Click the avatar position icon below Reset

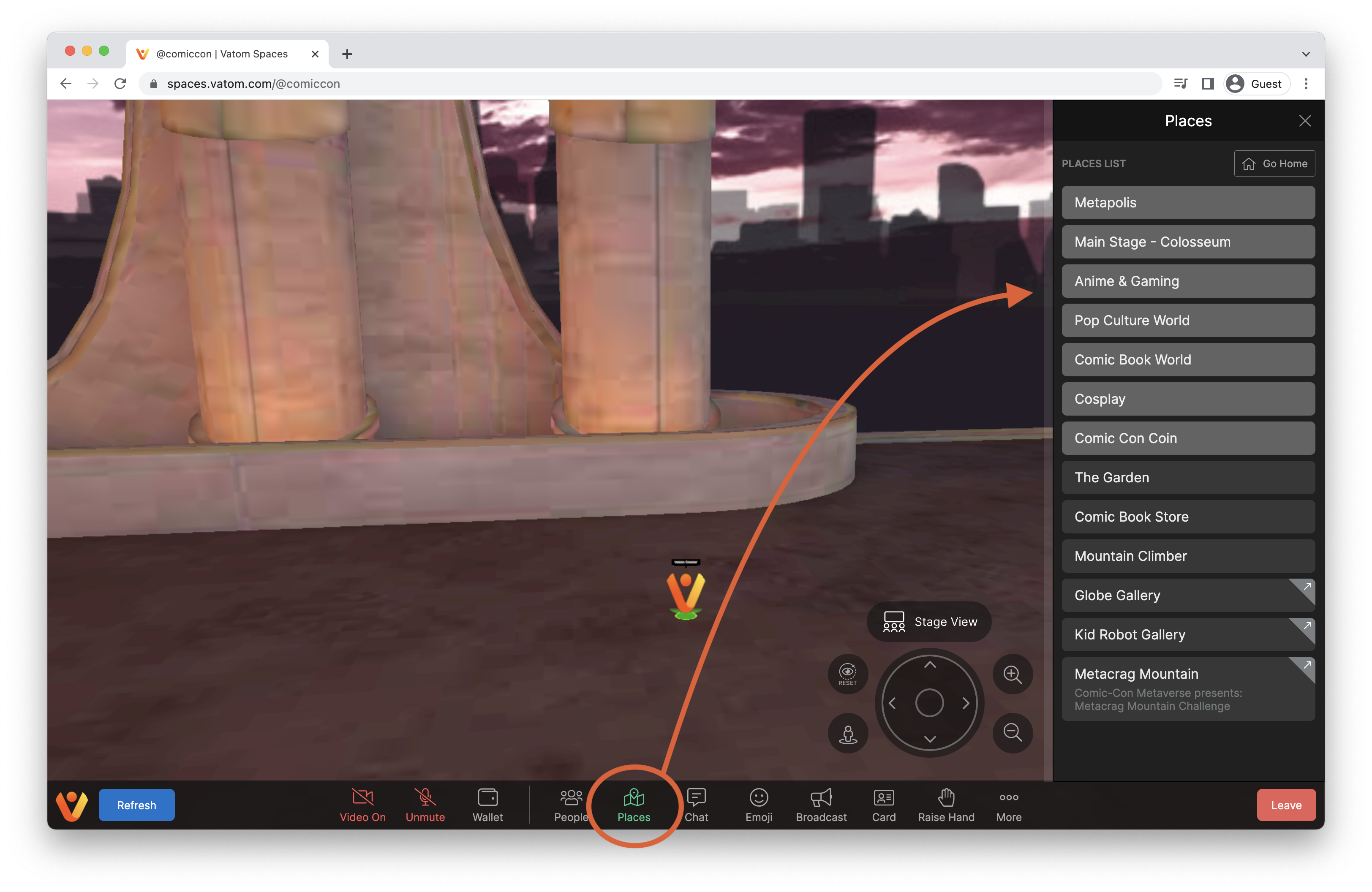click(x=847, y=733)
